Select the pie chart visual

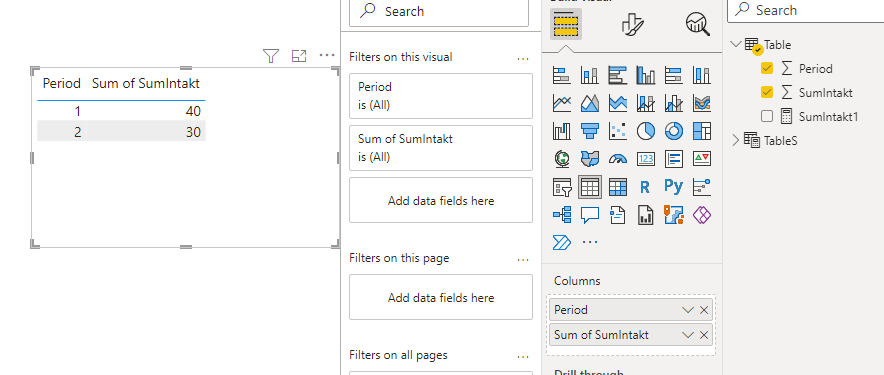646,131
